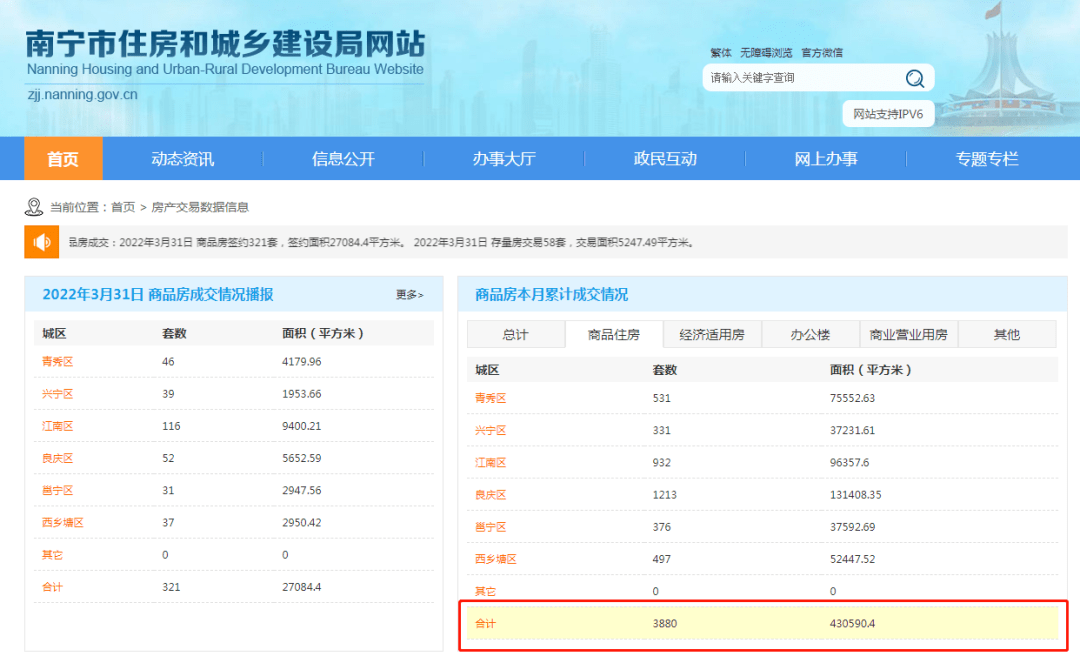Click the 网站支持IPV6 badge
The height and width of the screenshot is (663, 1080).
pyautogui.click(x=888, y=114)
